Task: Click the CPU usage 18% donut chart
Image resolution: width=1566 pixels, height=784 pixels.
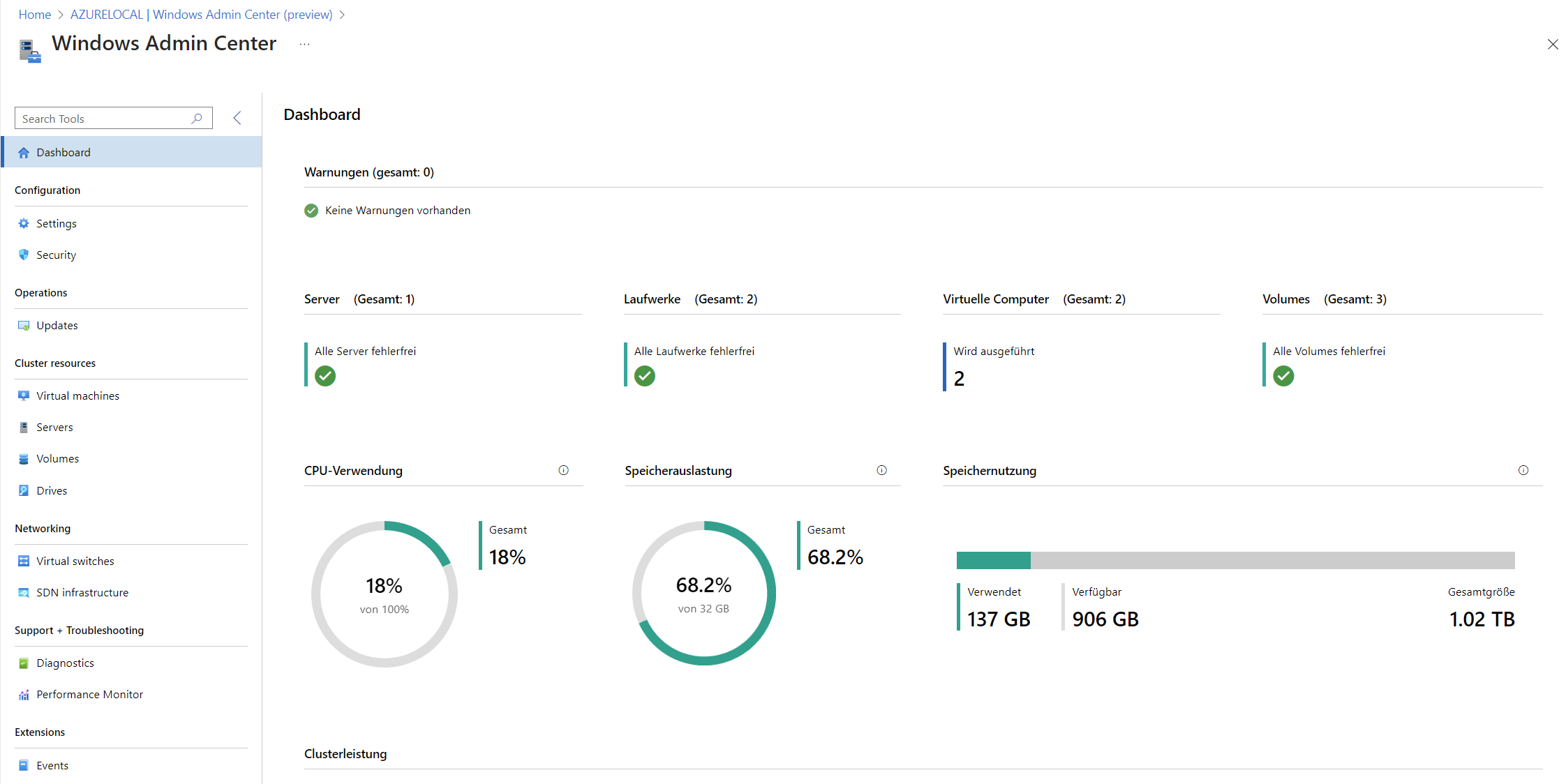Action: [385, 594]
